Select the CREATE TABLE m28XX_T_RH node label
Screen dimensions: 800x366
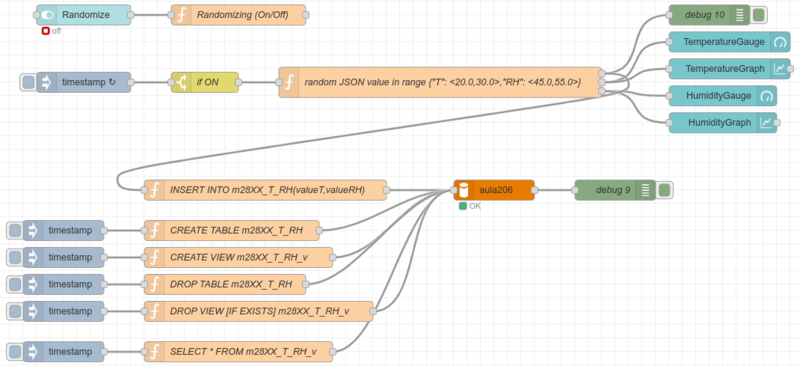coord(236,231)
